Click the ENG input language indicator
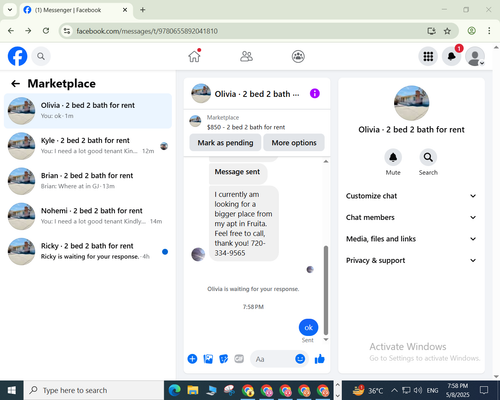 pos(432,390)
